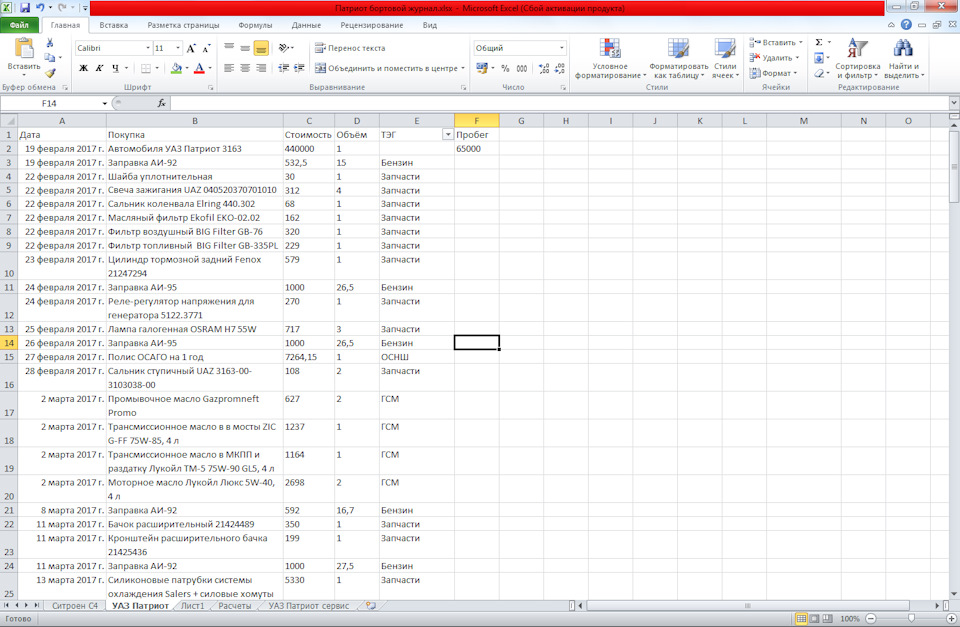Open Find and Select (Найти и выделить)

point(904,59)
